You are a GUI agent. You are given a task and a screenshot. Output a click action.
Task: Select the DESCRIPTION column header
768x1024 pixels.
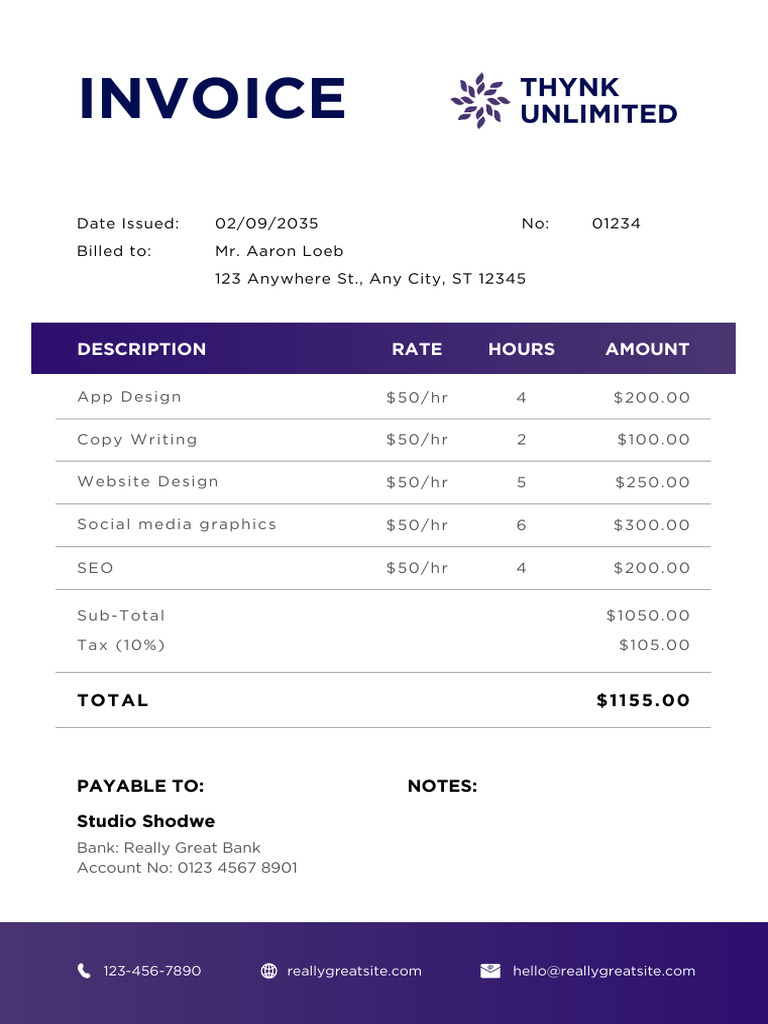coord(141,349)
